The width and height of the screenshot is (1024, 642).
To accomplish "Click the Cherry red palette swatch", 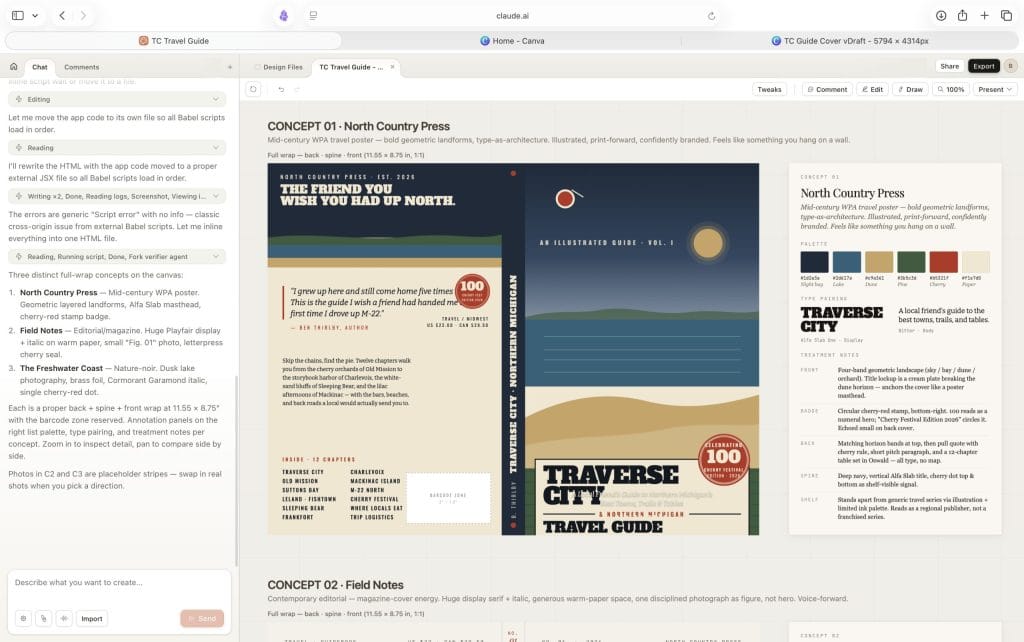I will [x=943, y=262].
